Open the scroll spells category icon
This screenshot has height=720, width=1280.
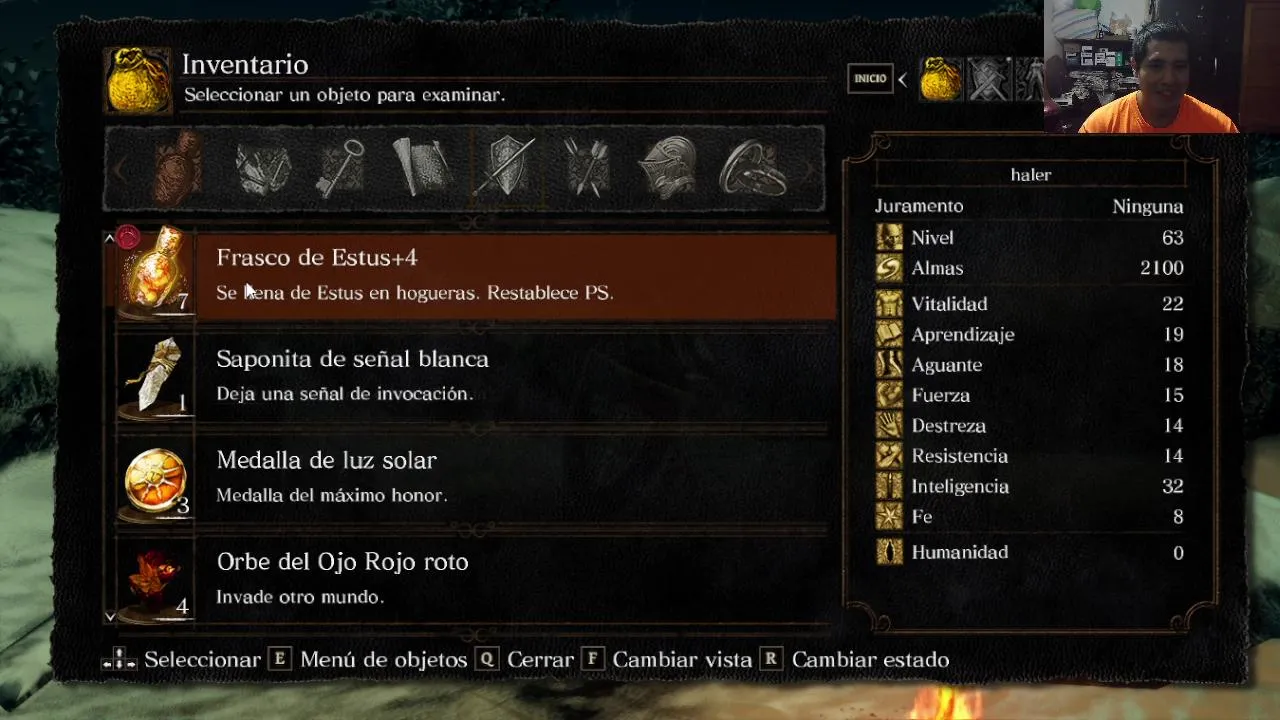pyautogui.click(x=422, y=167)
